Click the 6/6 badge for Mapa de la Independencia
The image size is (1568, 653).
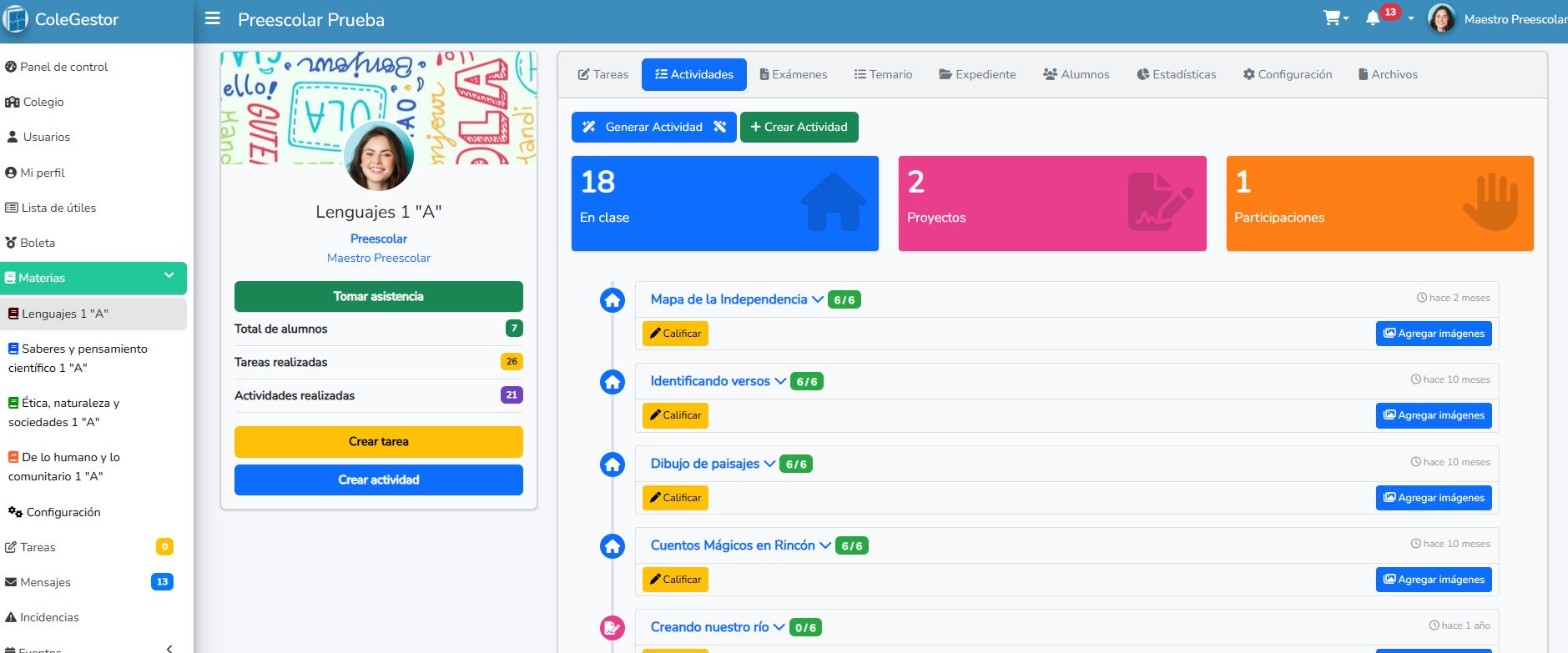click(x=845, y=299)
